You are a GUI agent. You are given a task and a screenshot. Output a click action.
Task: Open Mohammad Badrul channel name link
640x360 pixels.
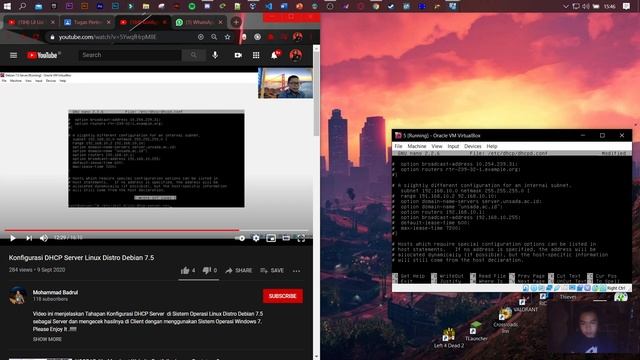pos(55,292)
